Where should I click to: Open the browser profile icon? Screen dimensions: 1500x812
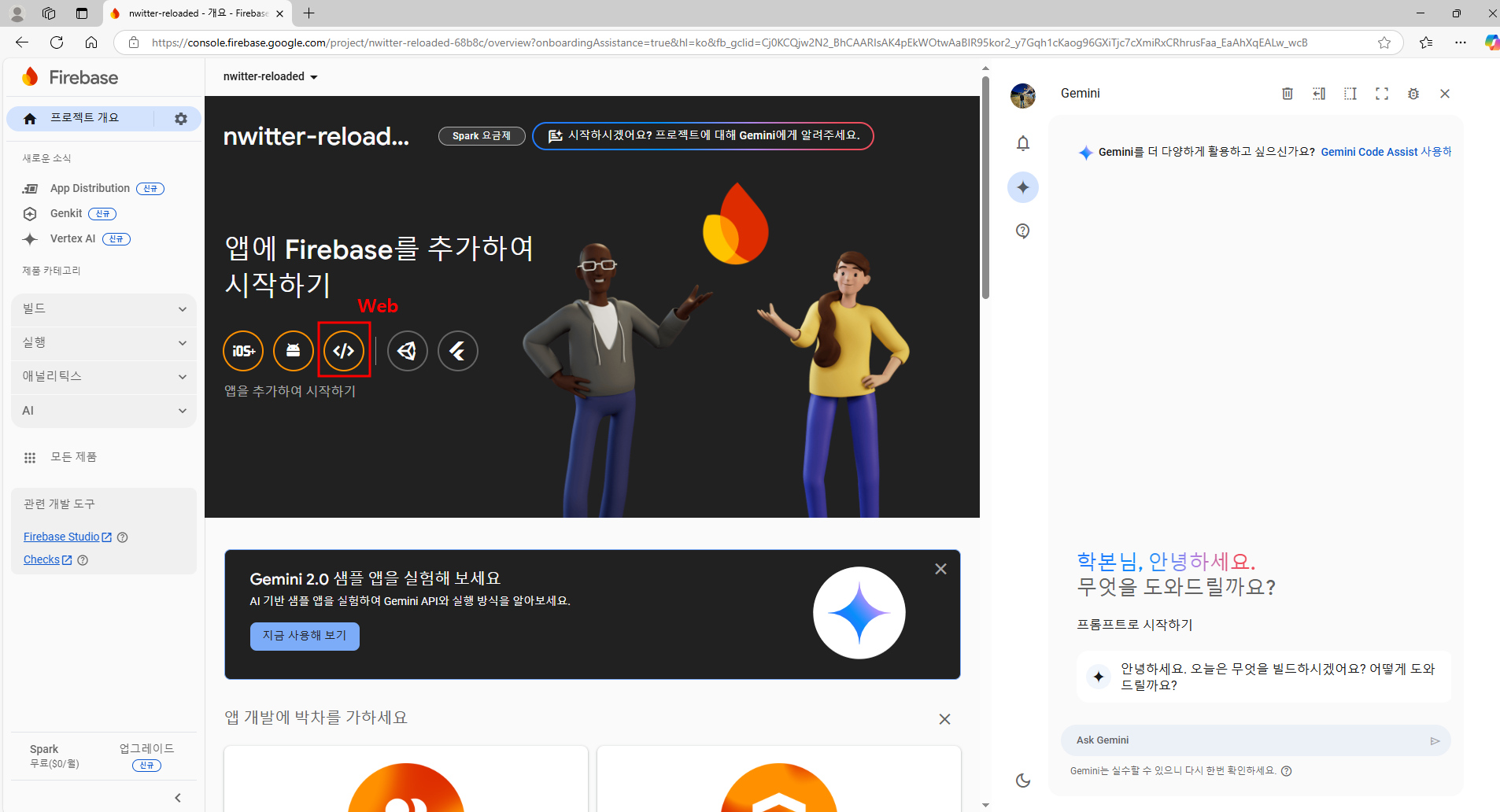tap(17, 13)
